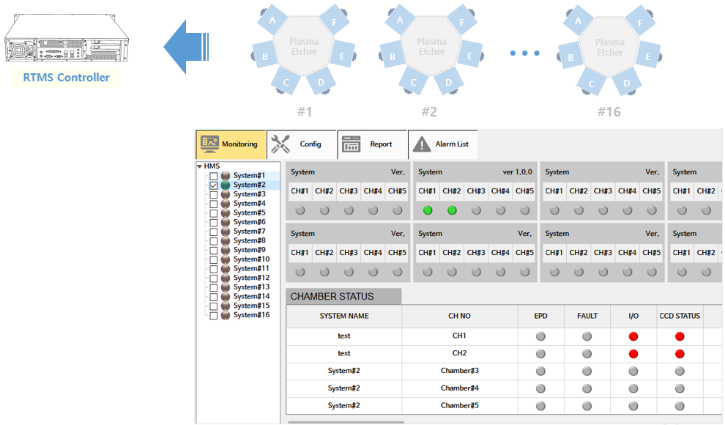Check the System#1 checkbox
The image size is (725, 425).
[214, 176]
